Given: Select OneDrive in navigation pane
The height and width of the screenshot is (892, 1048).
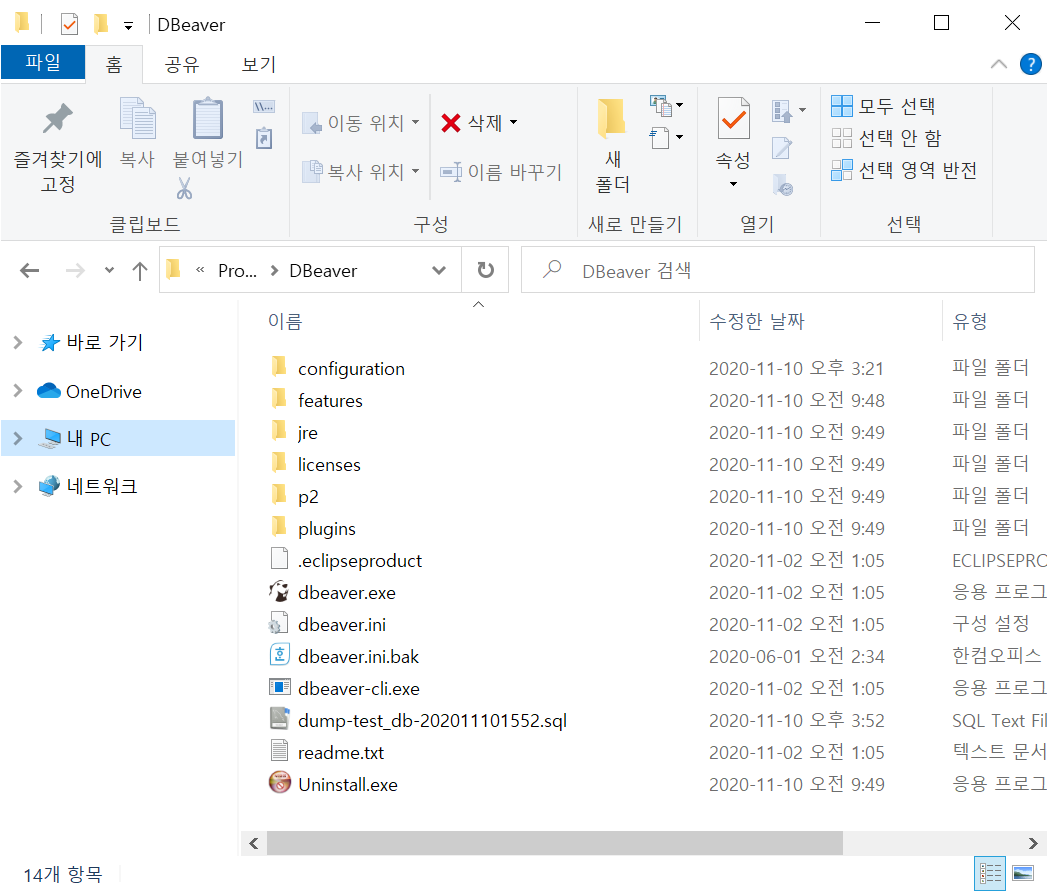Looking at the screenshot, I should [x=104, y=392].
